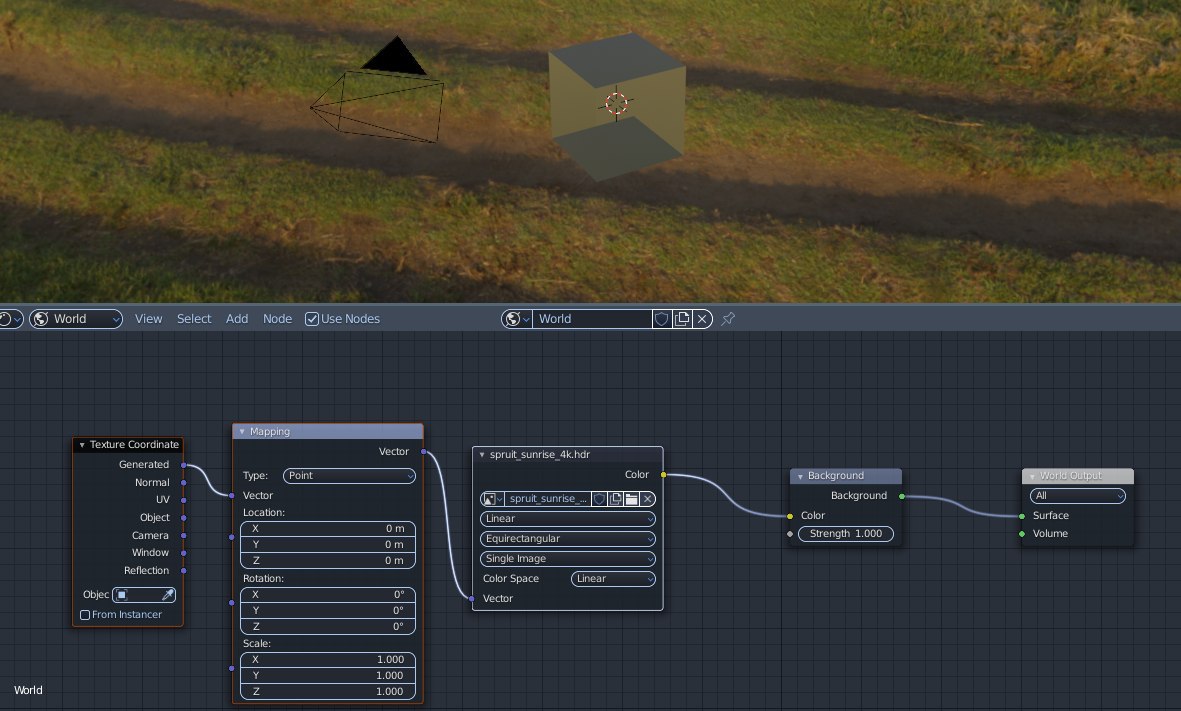This screenshot has height=711, width=1181.
Task: Open the All target dropdown in World Output
Action: tap(1078, 496)
